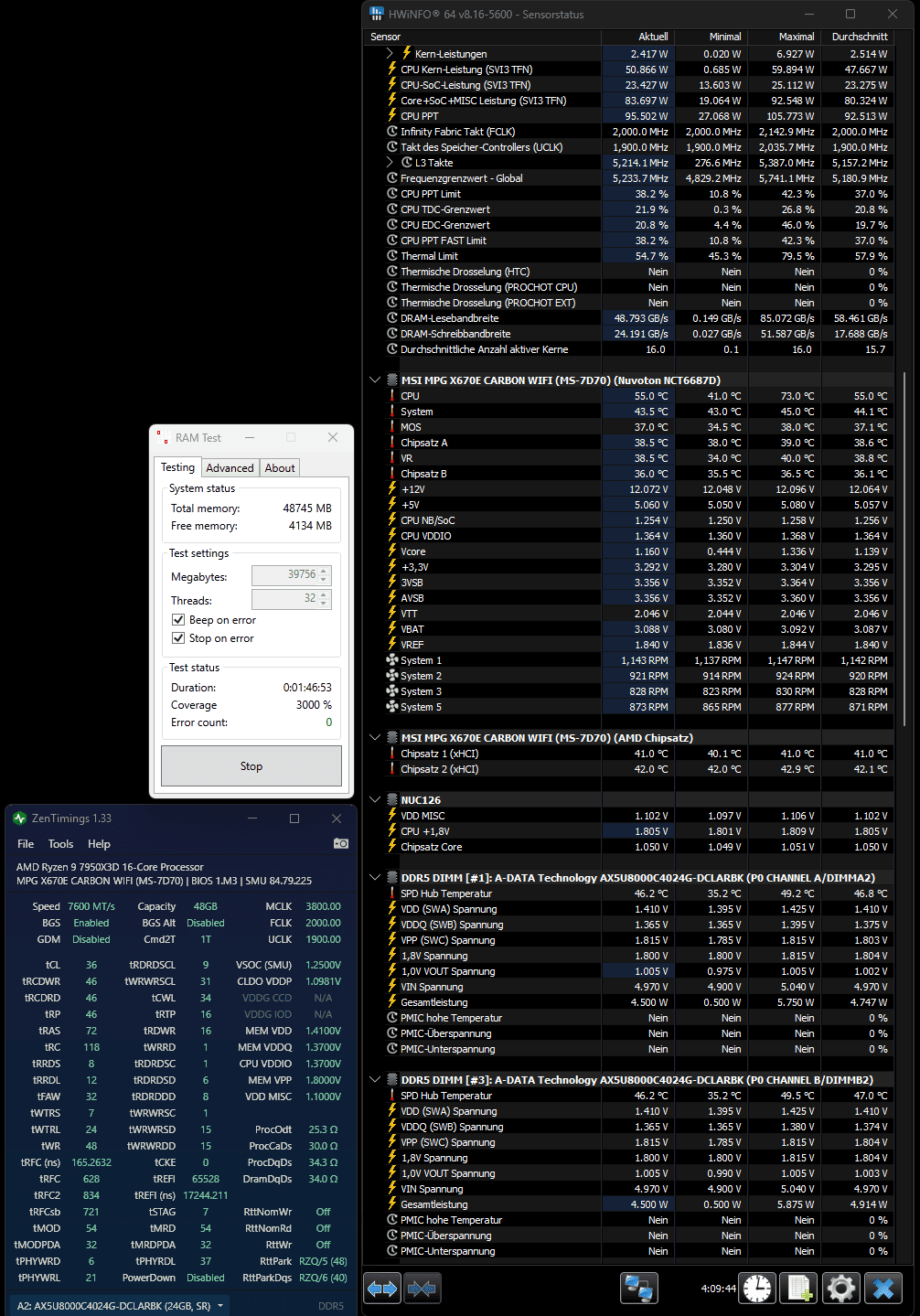Click the thermometer icon beside Chipsatz B row

pos(392,474)
